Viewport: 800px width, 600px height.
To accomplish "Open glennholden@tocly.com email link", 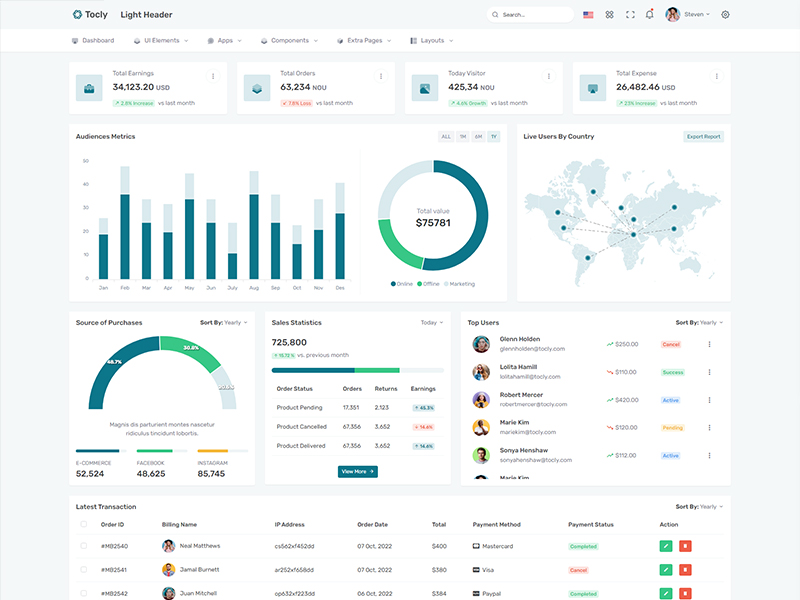I will click(532, 349).
